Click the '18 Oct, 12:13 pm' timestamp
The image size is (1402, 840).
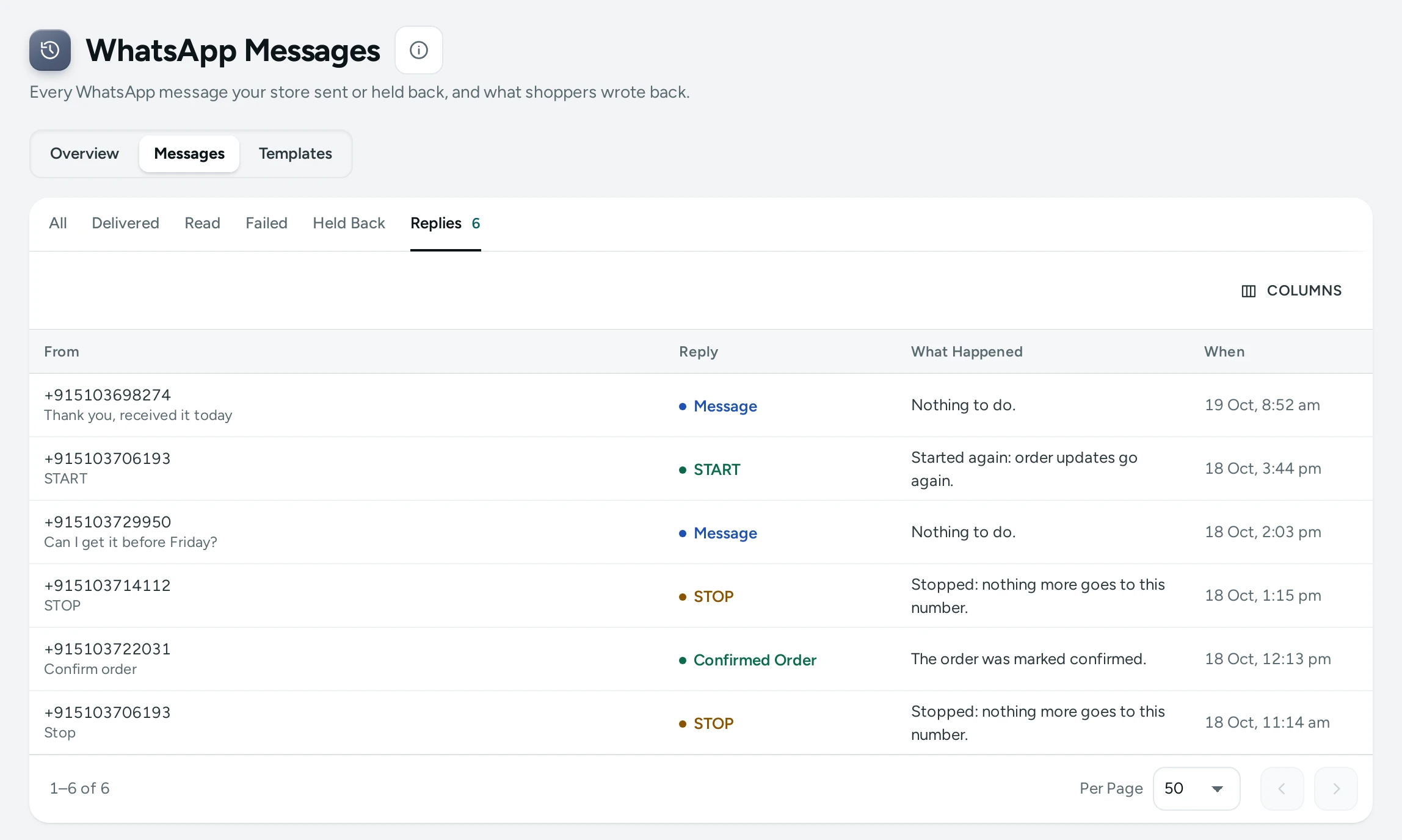[1268, 659]
